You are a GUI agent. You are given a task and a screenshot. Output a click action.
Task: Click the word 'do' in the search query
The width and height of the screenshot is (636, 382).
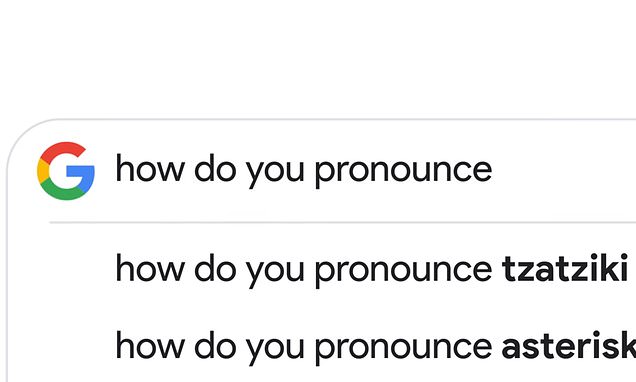point(215,168)
